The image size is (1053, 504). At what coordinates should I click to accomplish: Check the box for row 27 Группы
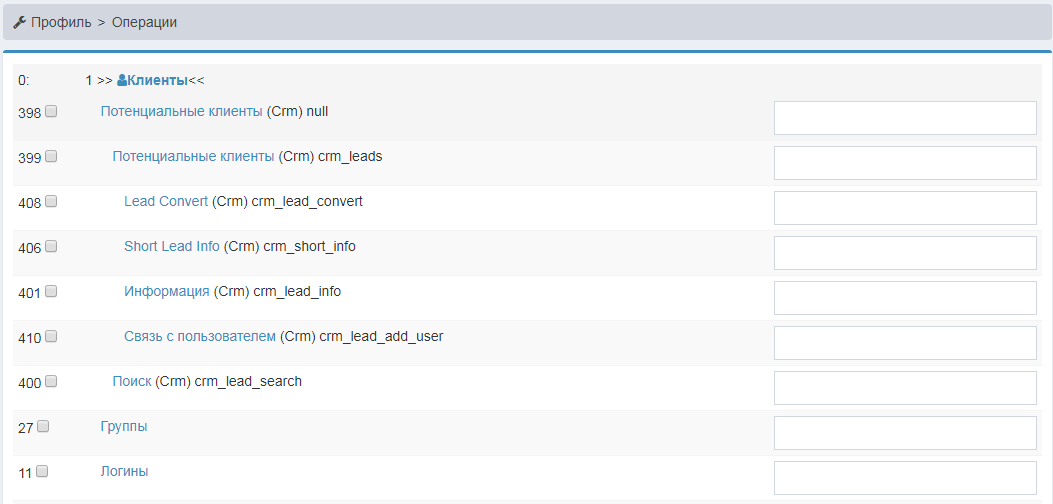click(43, 427)
